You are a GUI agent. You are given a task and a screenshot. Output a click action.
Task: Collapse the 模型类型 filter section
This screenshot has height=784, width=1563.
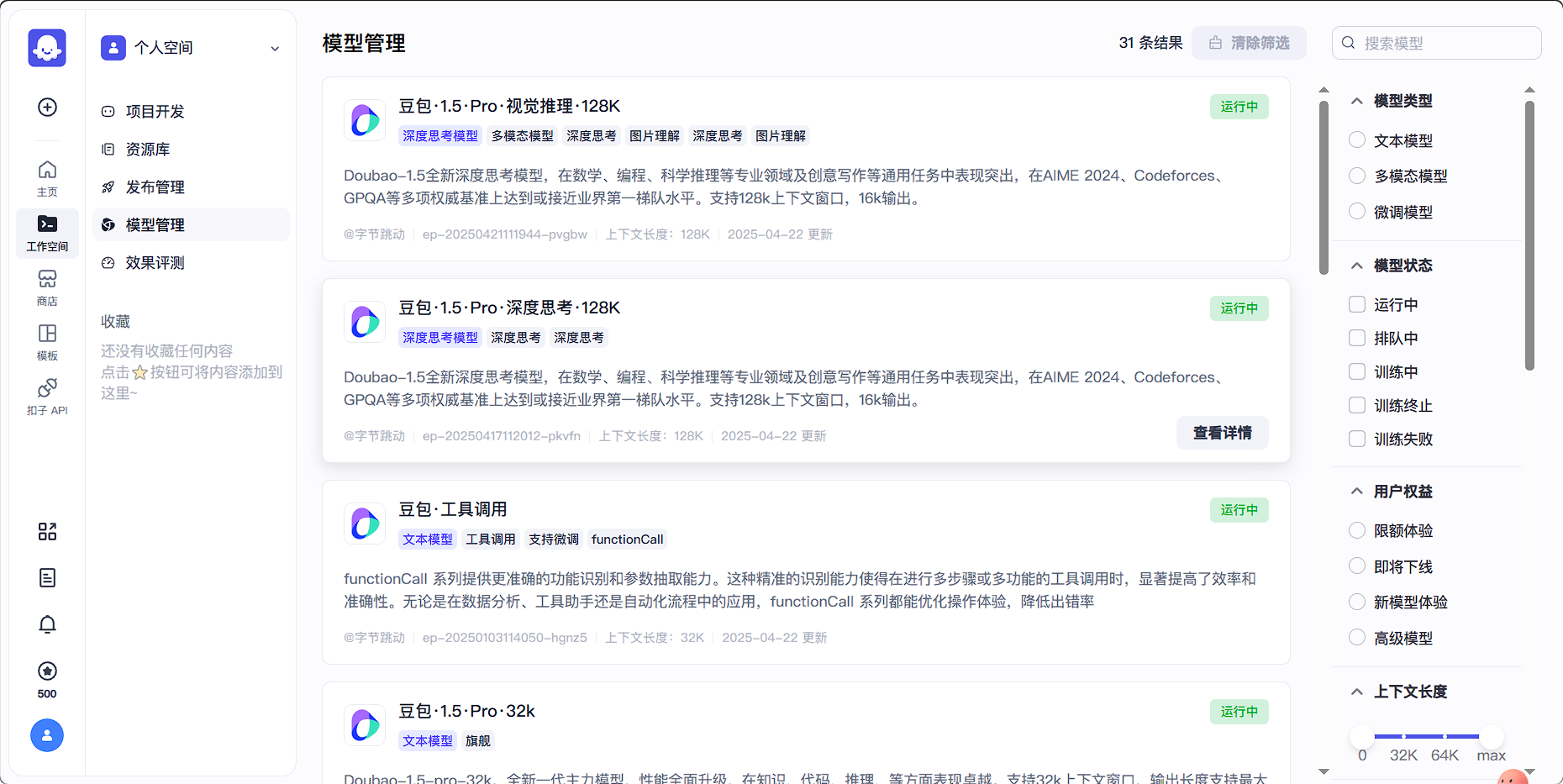1356,101
